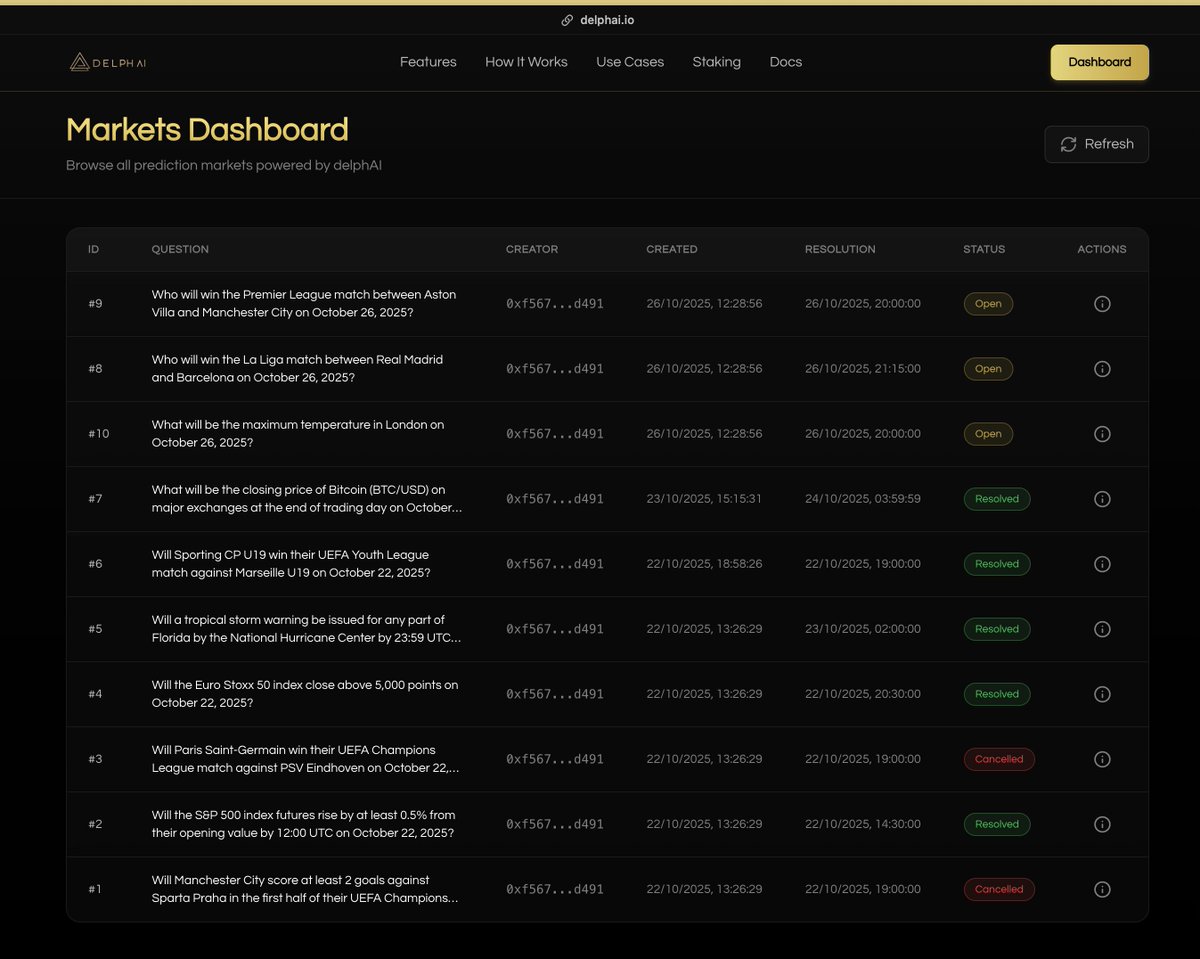Viewport: 1200px width, 959px height.
Task: Click the circular arrows icon inside the Refresh button
Action: click(1068, 143)
